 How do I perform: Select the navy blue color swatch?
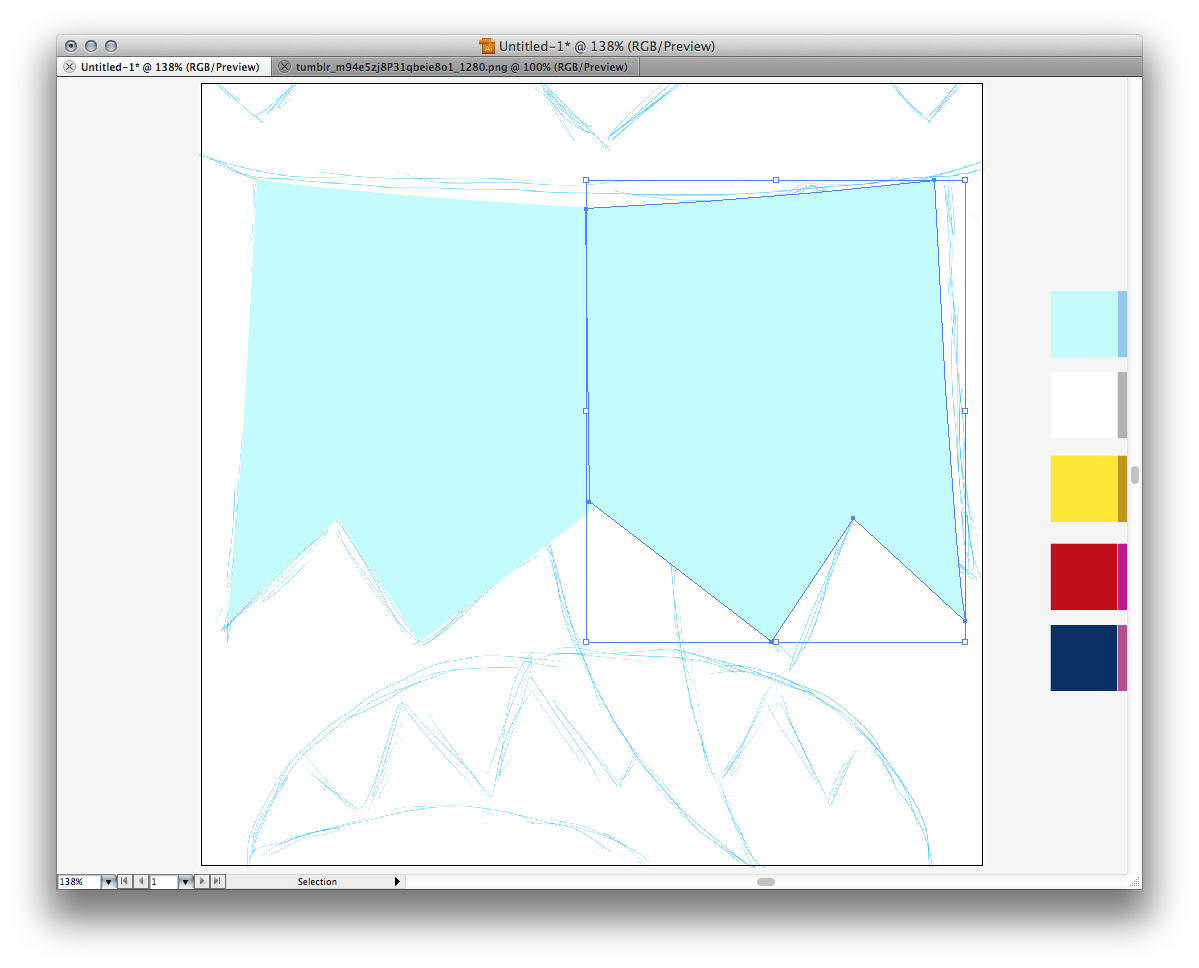click(x=1083, y=657)
